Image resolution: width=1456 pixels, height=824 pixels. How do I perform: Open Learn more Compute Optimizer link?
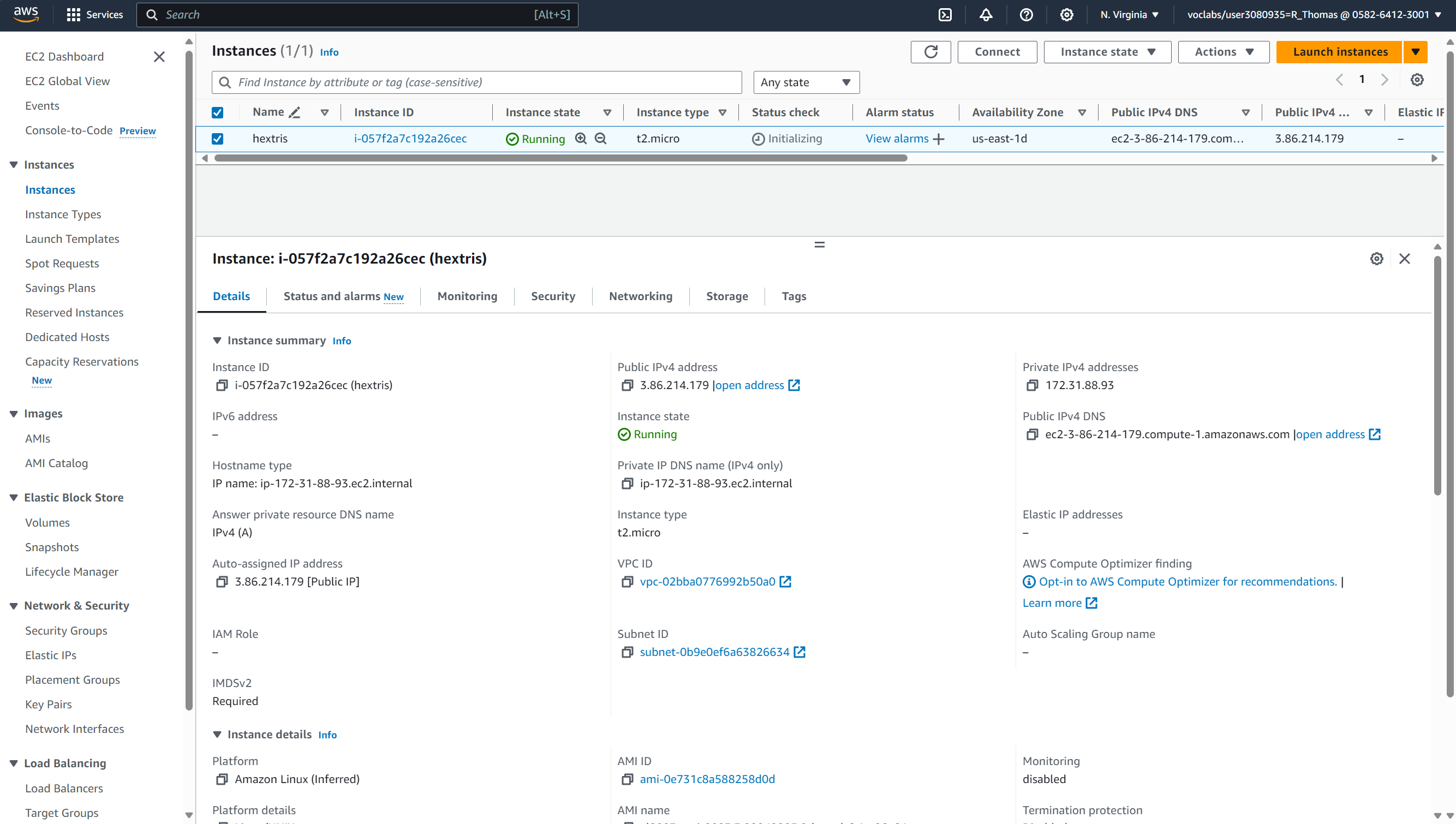point(1059,604)
